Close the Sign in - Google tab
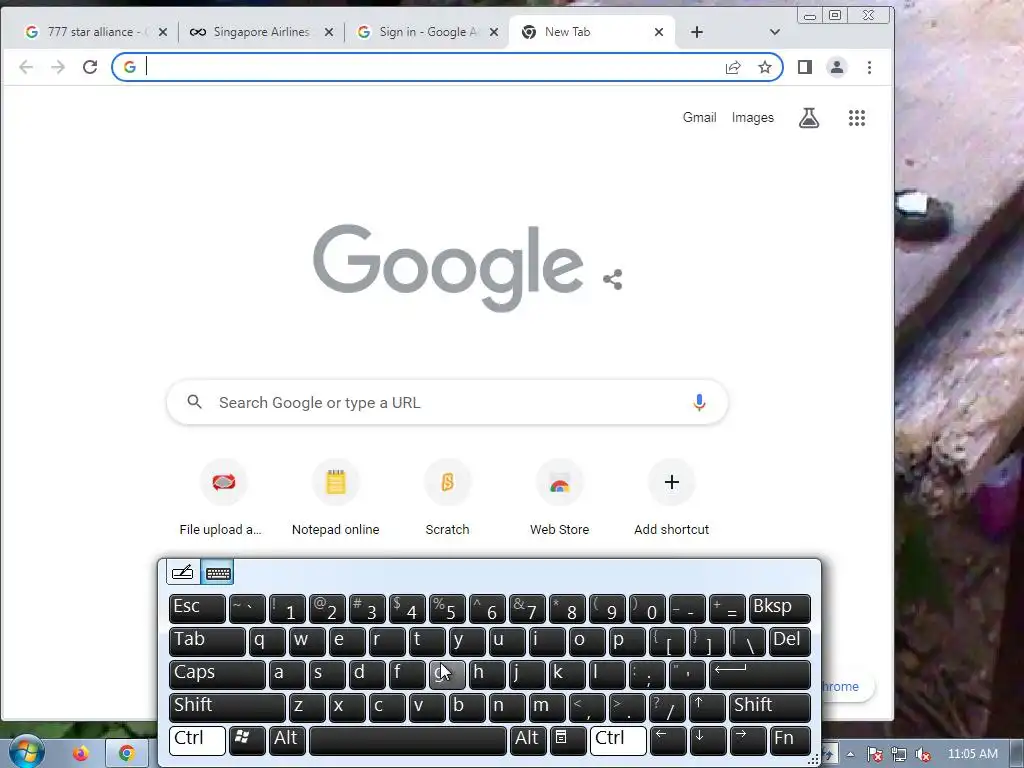The height and width of the screenshot is (768, 1024). 494,32
